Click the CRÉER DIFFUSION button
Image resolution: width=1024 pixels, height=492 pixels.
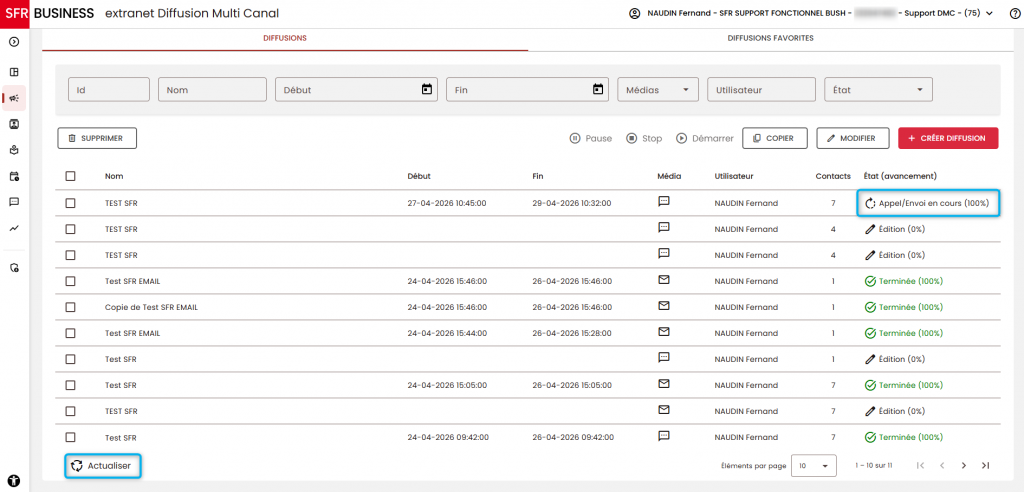click(x=948, y=139)
